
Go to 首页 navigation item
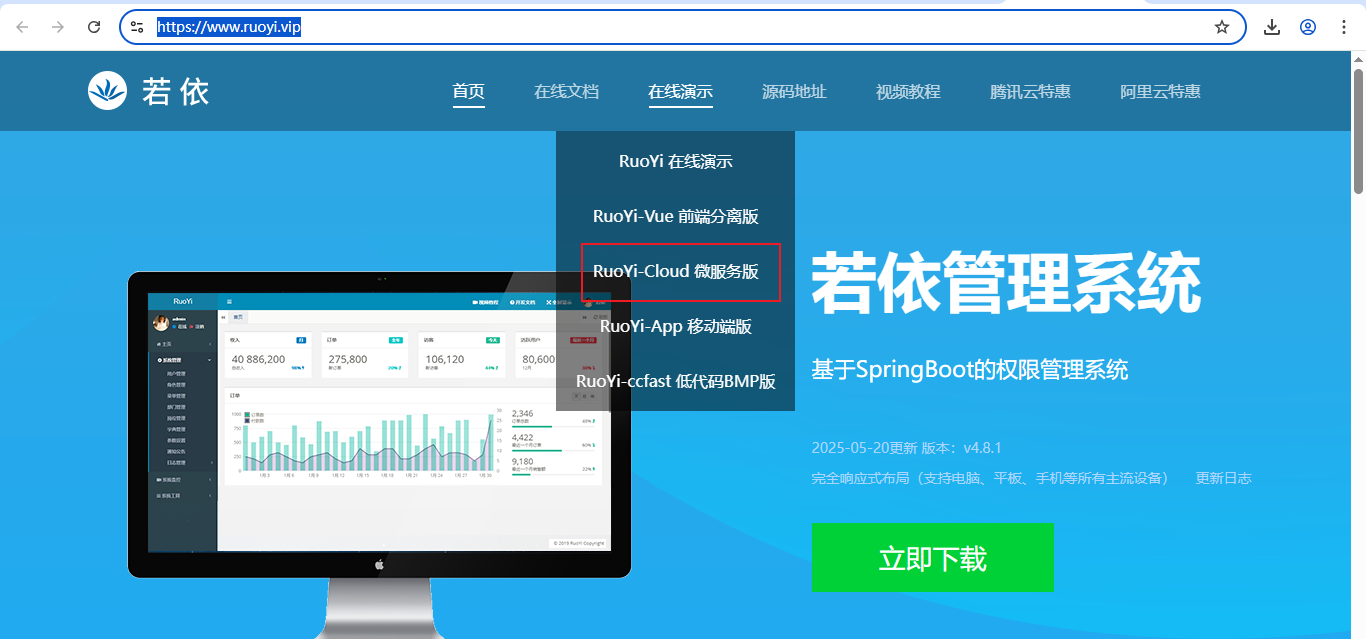point(468,91)
